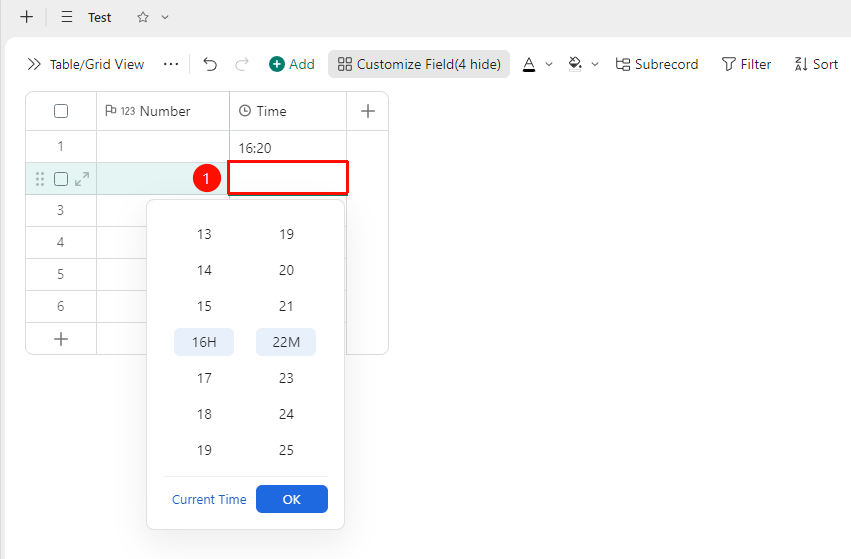Image resolution: width=851 pixels, height=559 pixels.
Task: Pick minute 23 in the time picker
Action: (x=286, y=378)
